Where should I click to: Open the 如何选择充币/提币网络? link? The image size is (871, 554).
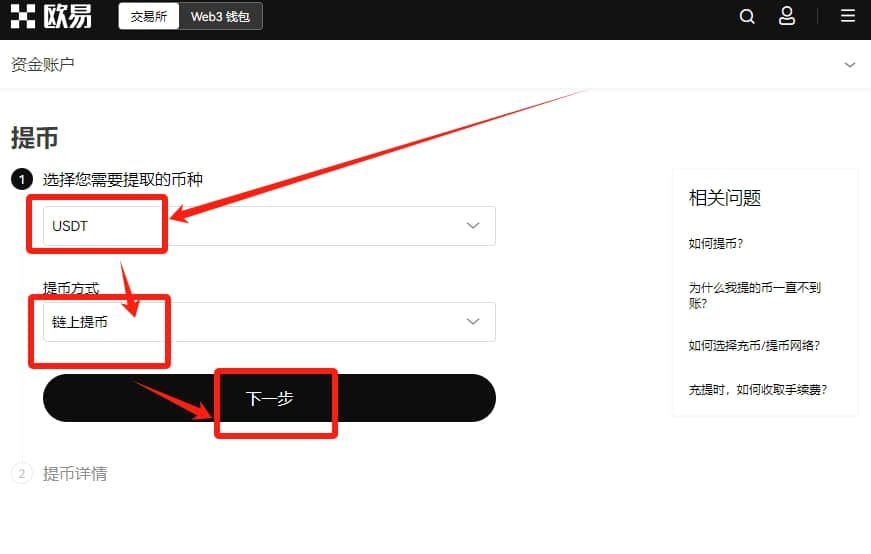[754, 346]
